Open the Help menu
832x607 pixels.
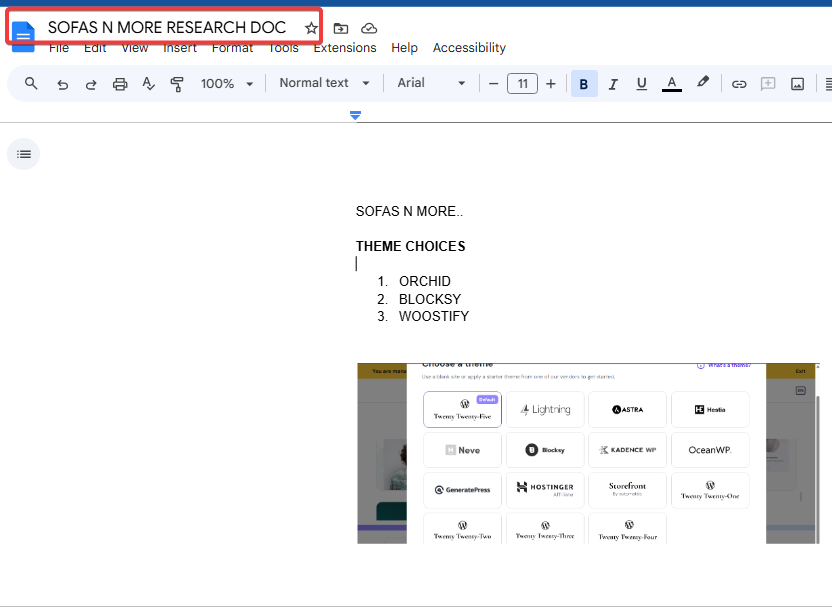[404, 48]
